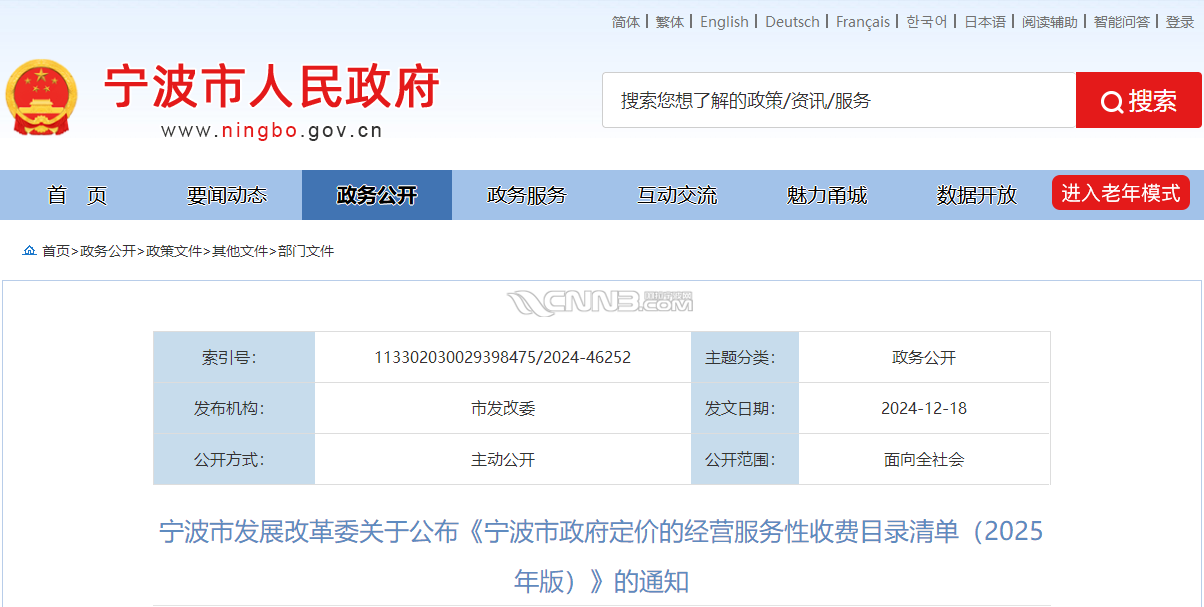
Task: Click the article title about 收费目录清单
Action: [x=602, y=555]
